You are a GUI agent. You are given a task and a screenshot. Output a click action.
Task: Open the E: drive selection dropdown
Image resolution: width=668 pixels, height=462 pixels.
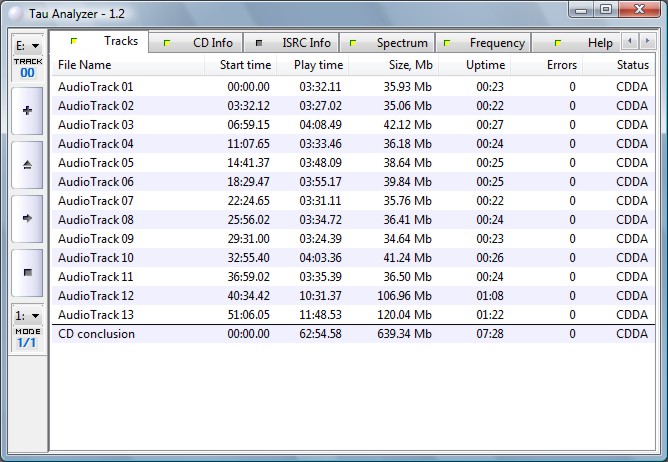(26, 45)
